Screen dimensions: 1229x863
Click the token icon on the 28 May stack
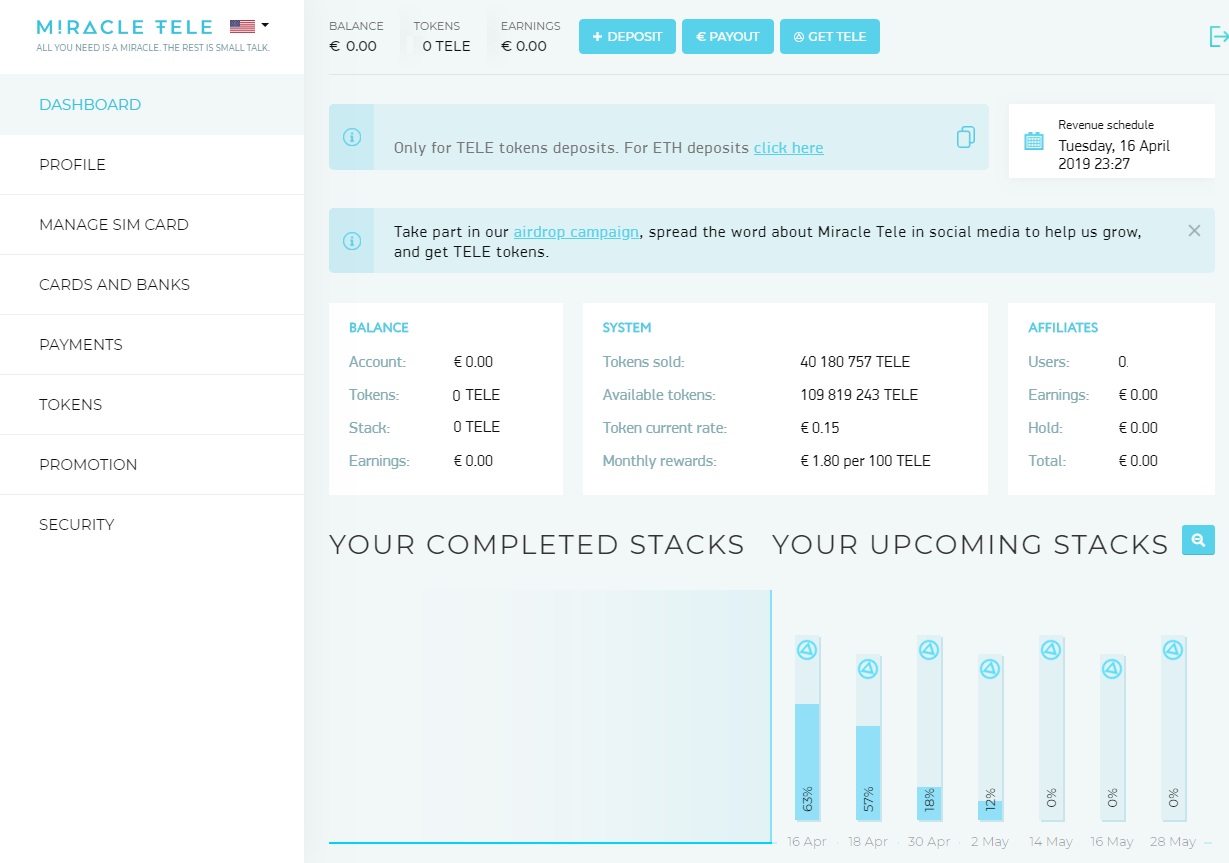coord(1173,650)
